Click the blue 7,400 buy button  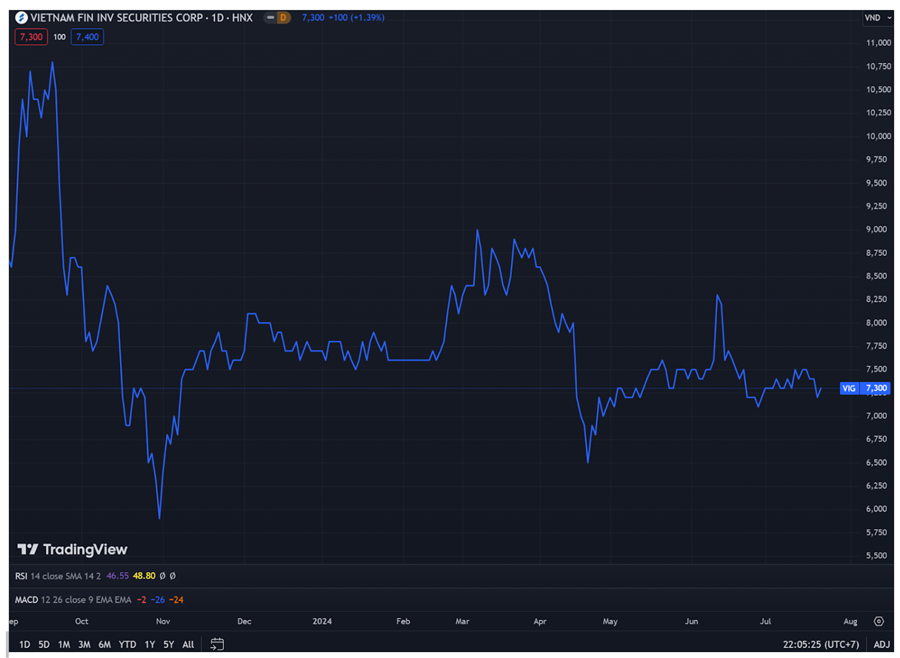(87, 37)
